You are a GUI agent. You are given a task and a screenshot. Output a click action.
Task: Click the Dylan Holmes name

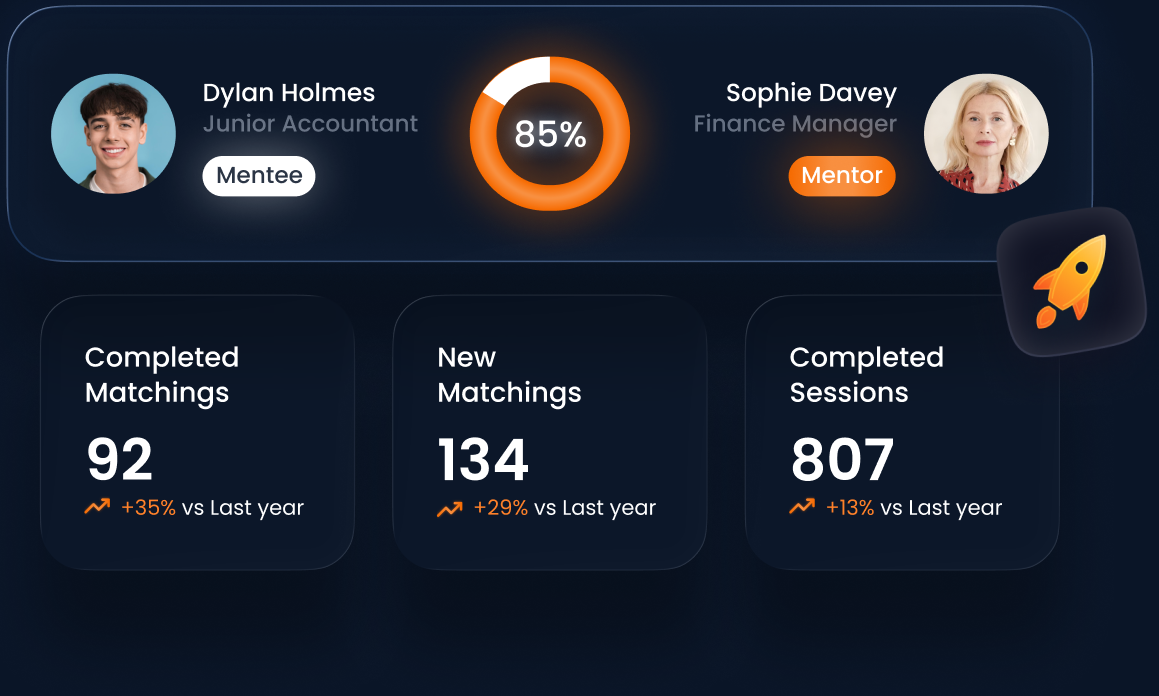289,93
